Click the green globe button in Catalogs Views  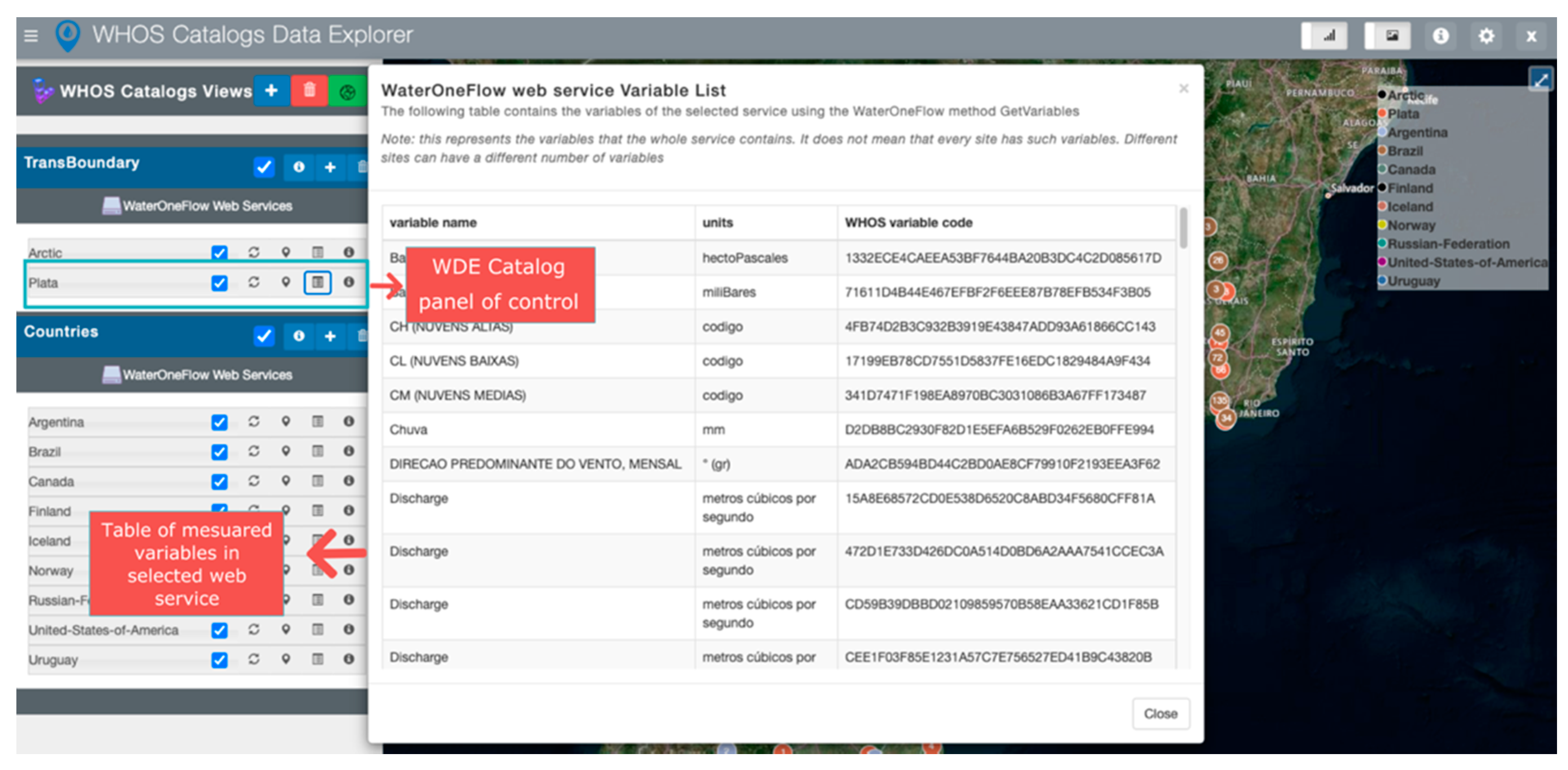347,92
